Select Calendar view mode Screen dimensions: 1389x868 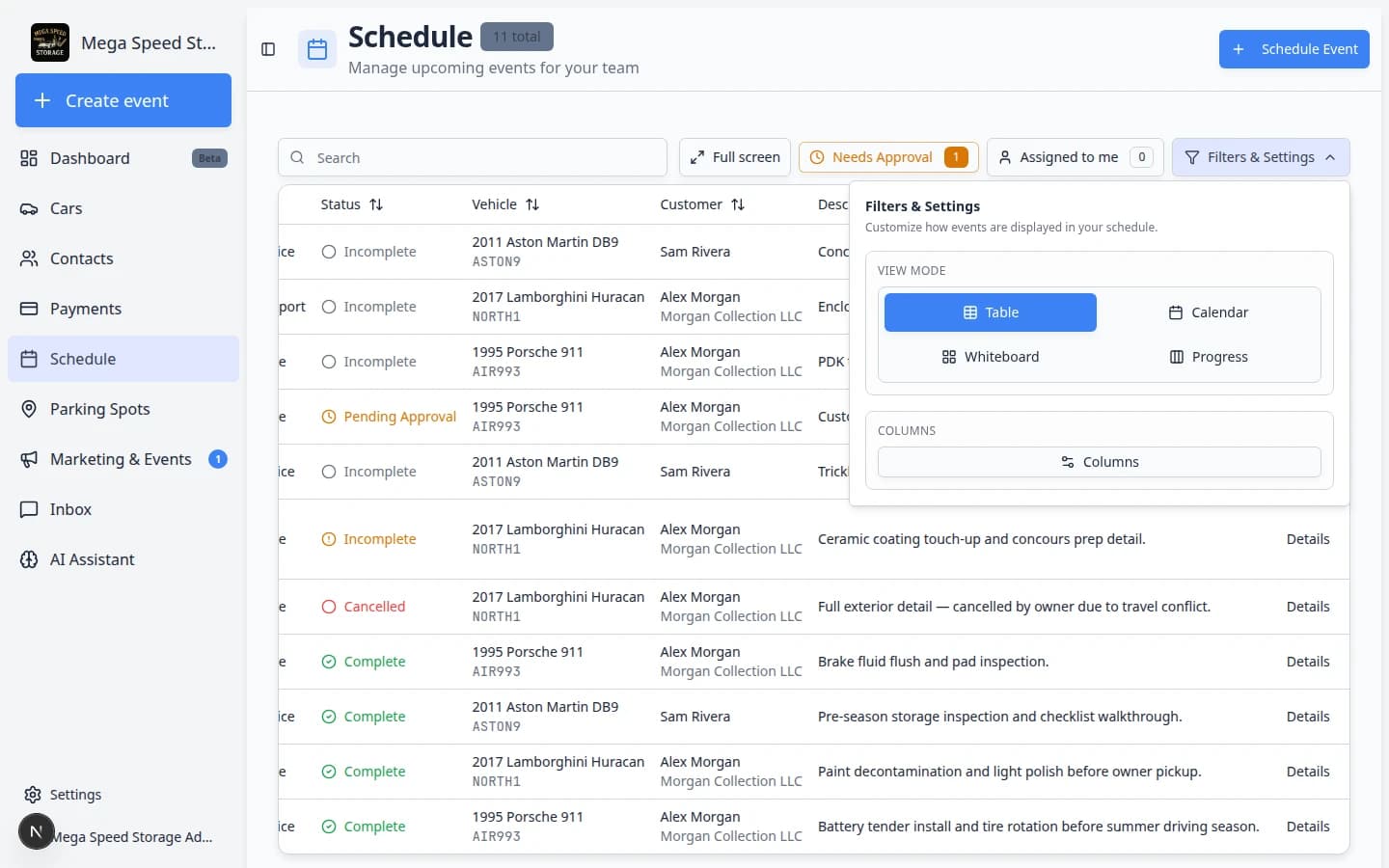point(1208,312)
